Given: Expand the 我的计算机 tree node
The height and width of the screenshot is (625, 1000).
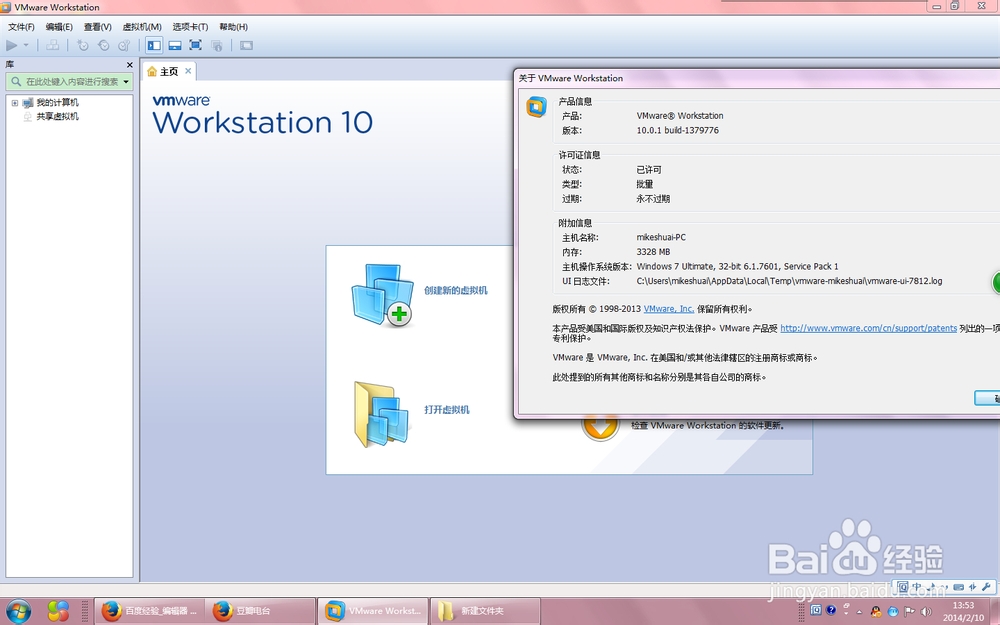Looking at the screenshot, I should [x=15, y=103].
